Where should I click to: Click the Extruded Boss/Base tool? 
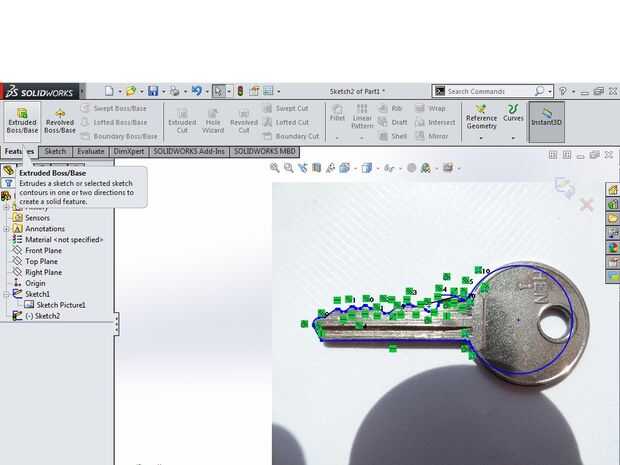(x=22, y=121)
